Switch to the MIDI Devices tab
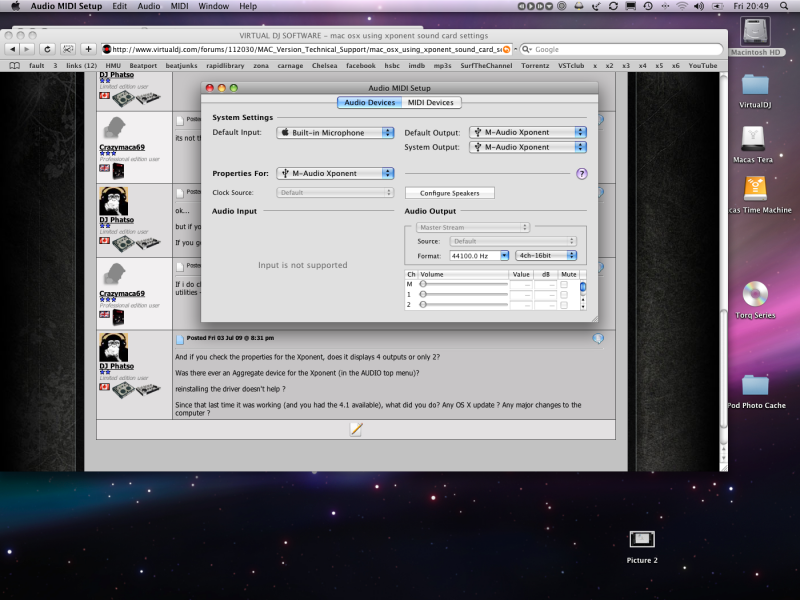The image size is (800, 600). coord(430,102)
